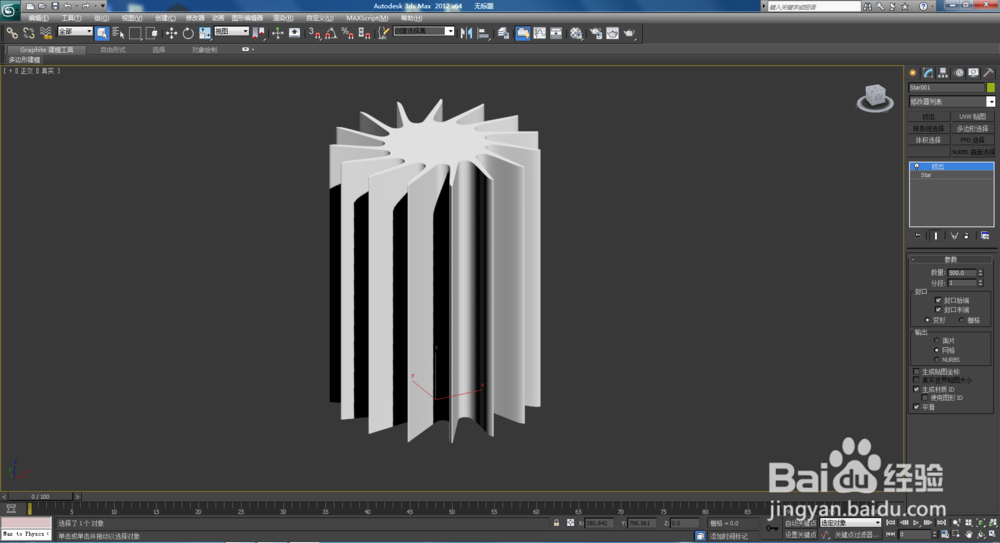Click the Render Production teapot icon
1000x543 pixels.
[629, 33]
